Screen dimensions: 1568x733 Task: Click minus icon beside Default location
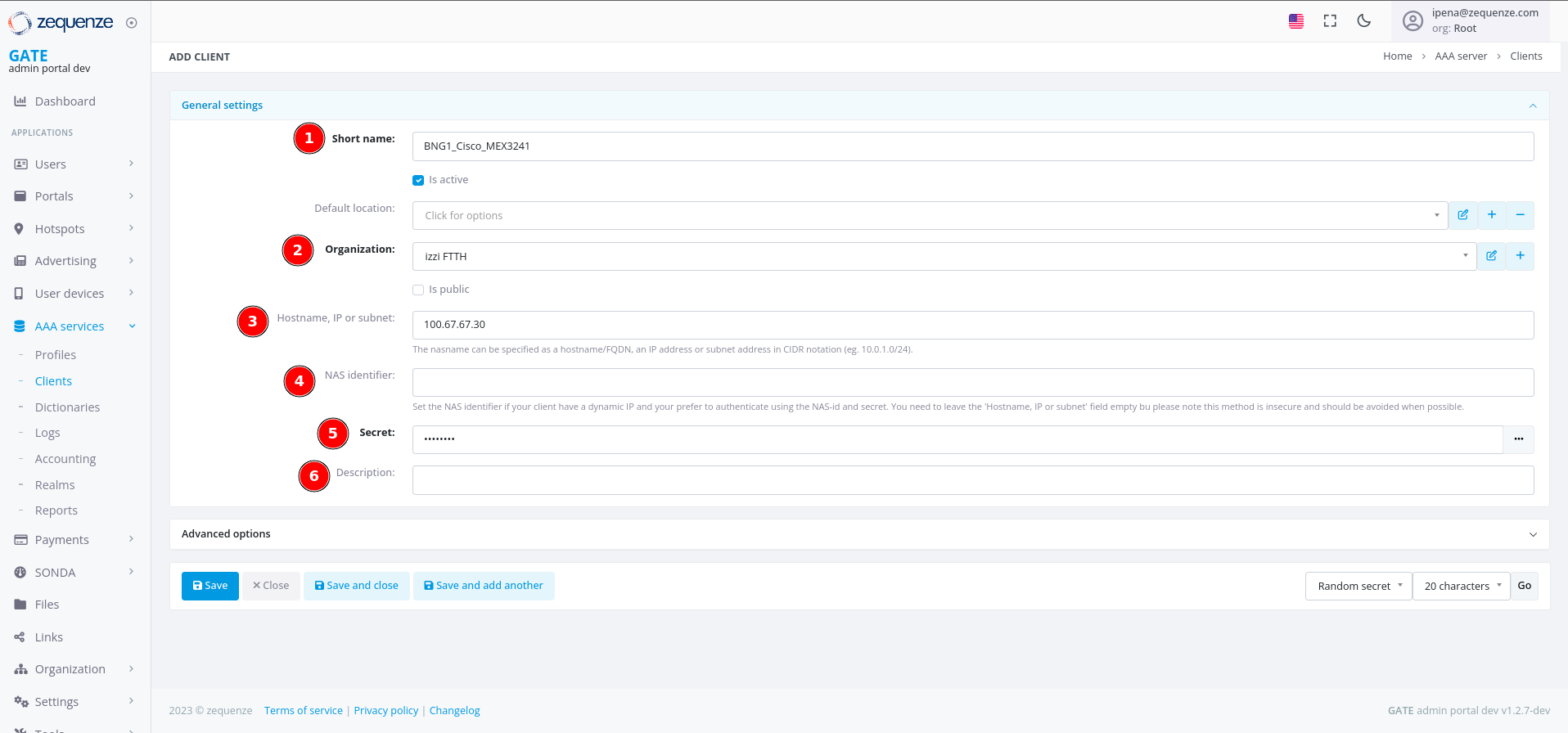[1520, 215]
